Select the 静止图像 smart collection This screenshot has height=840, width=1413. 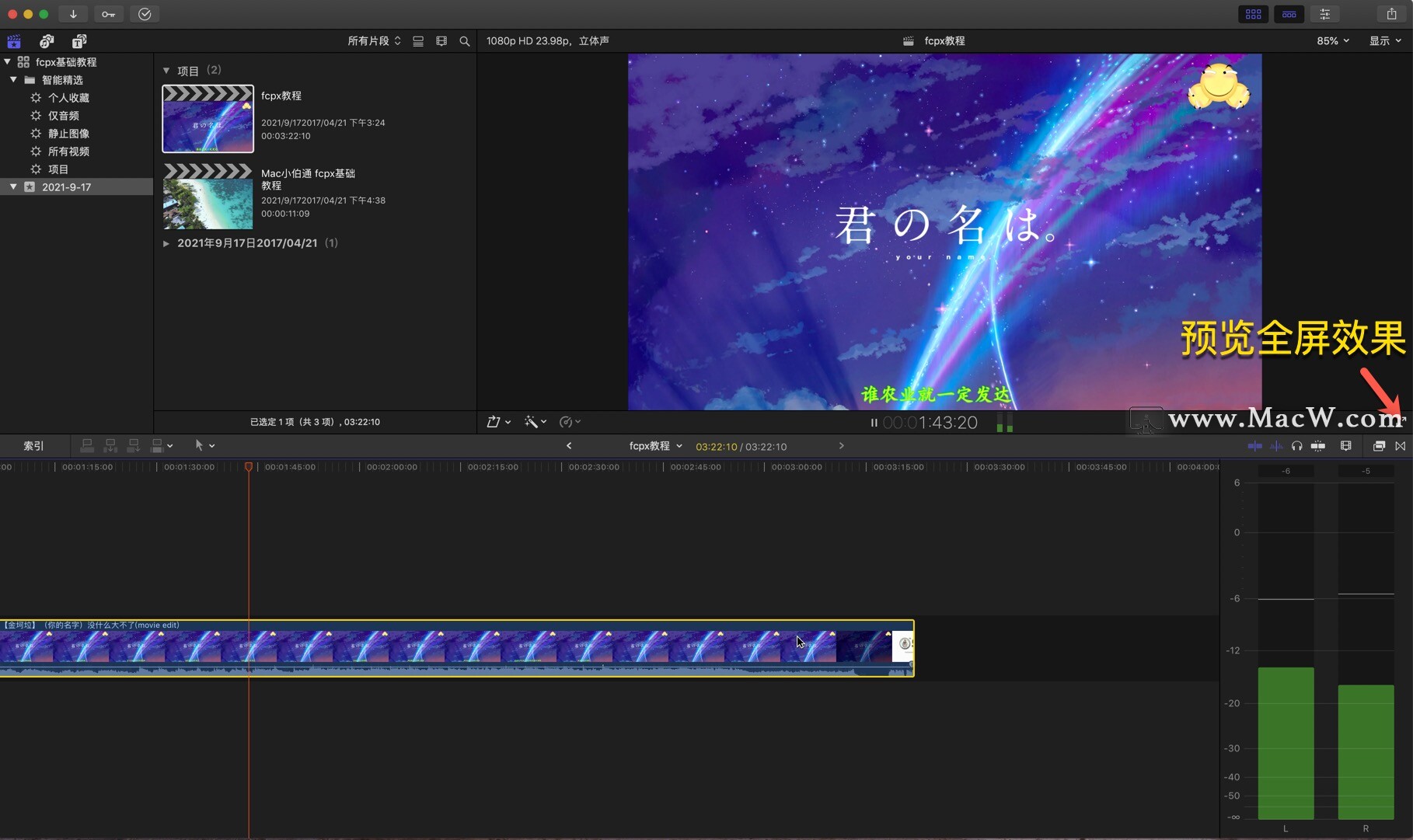pyautogui.click(x=68, y=134)
